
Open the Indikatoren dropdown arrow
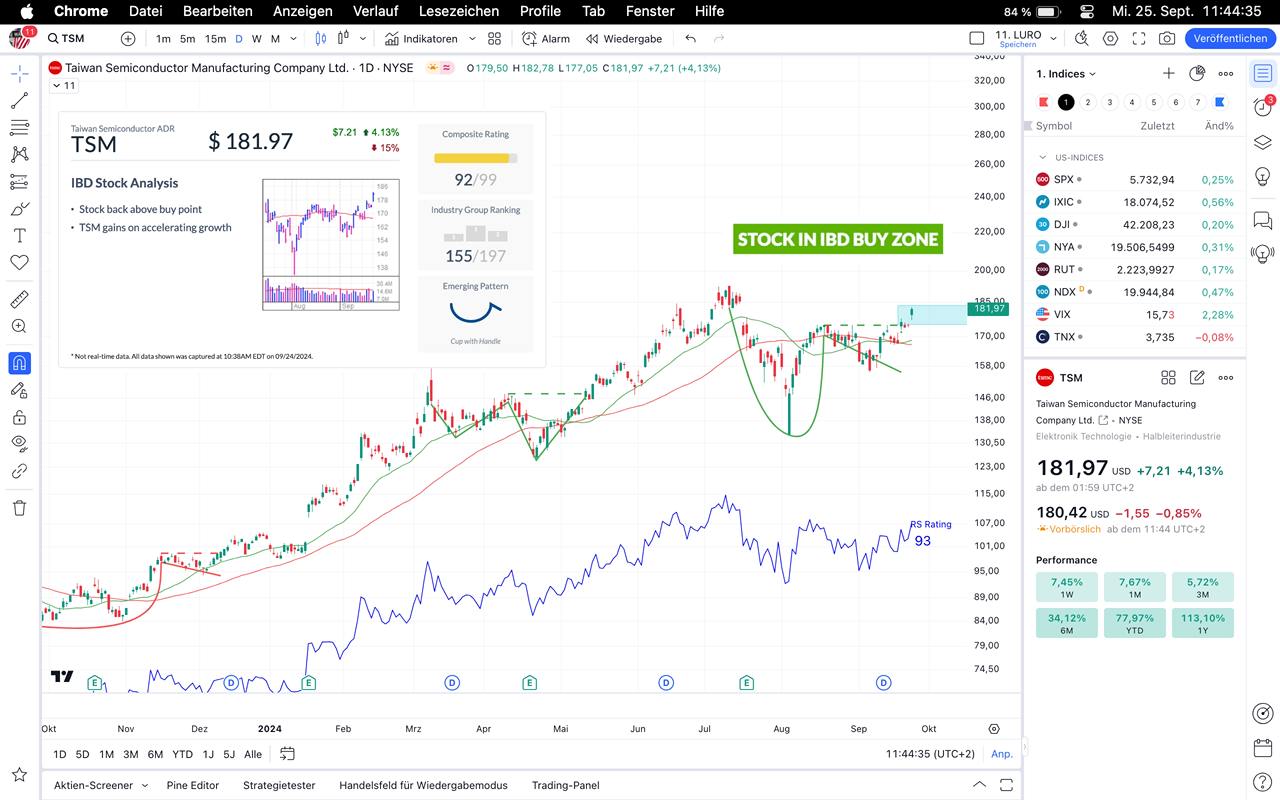click(472, 38)
